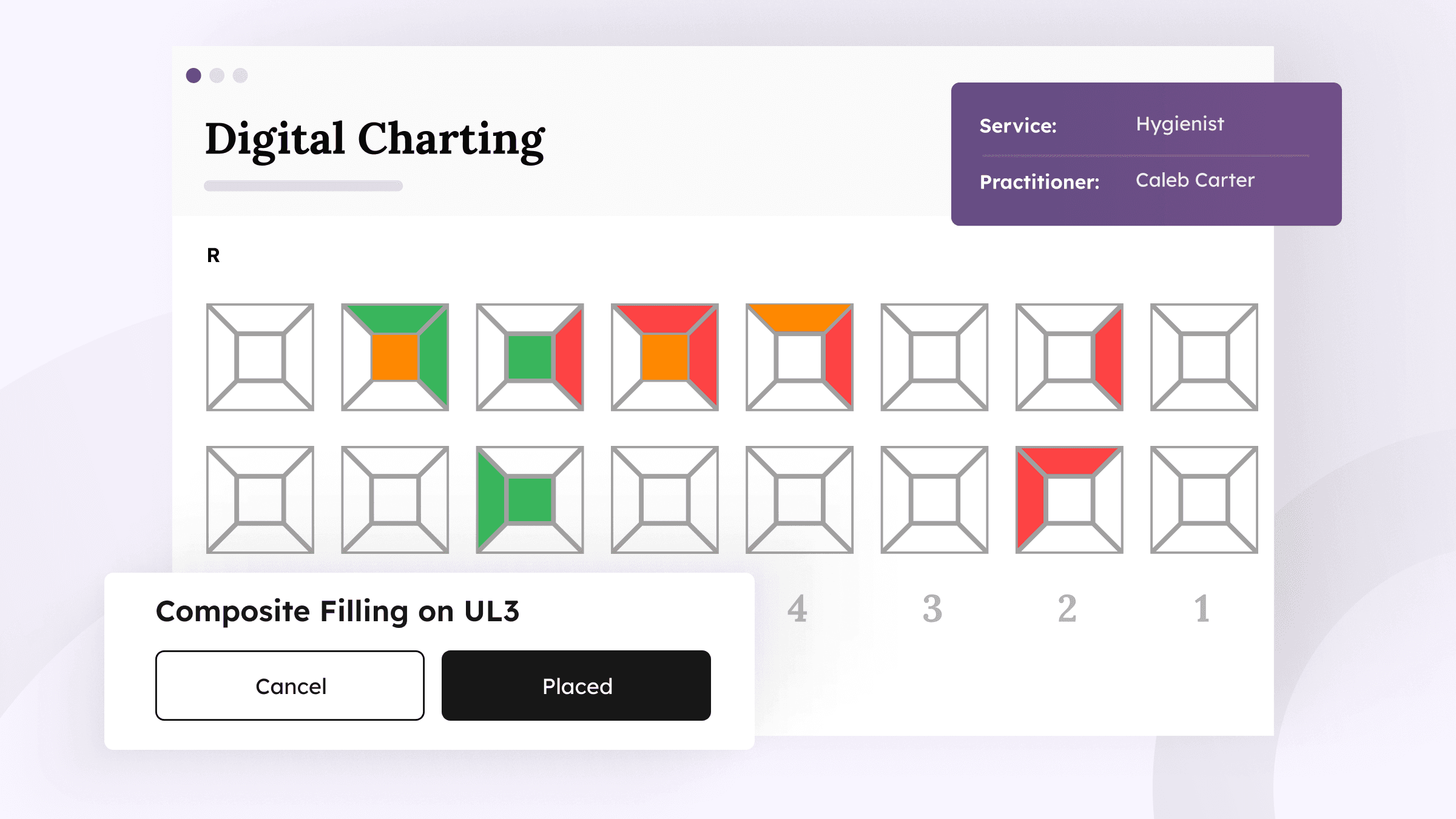Image resolution: width=1456 pixels, height=819 pixels.
Task: Open the Practitioner field showing Caleb Carter
Action: [1194, 180]
